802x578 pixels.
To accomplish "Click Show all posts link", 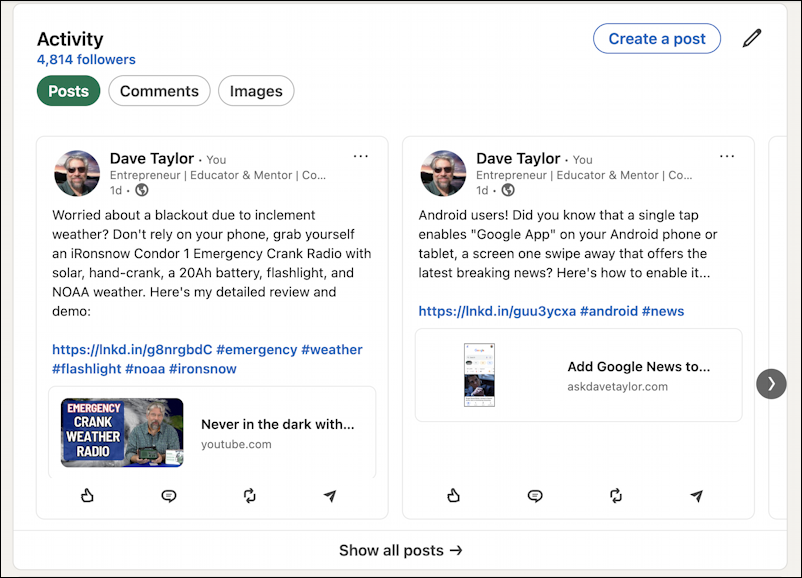I will click(x=400, y=550).
